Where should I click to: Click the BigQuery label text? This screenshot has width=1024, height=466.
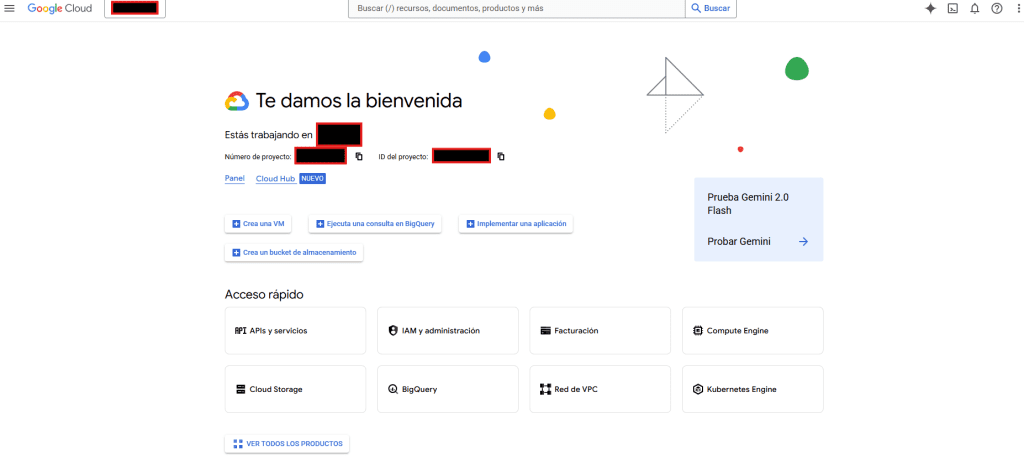419,390
